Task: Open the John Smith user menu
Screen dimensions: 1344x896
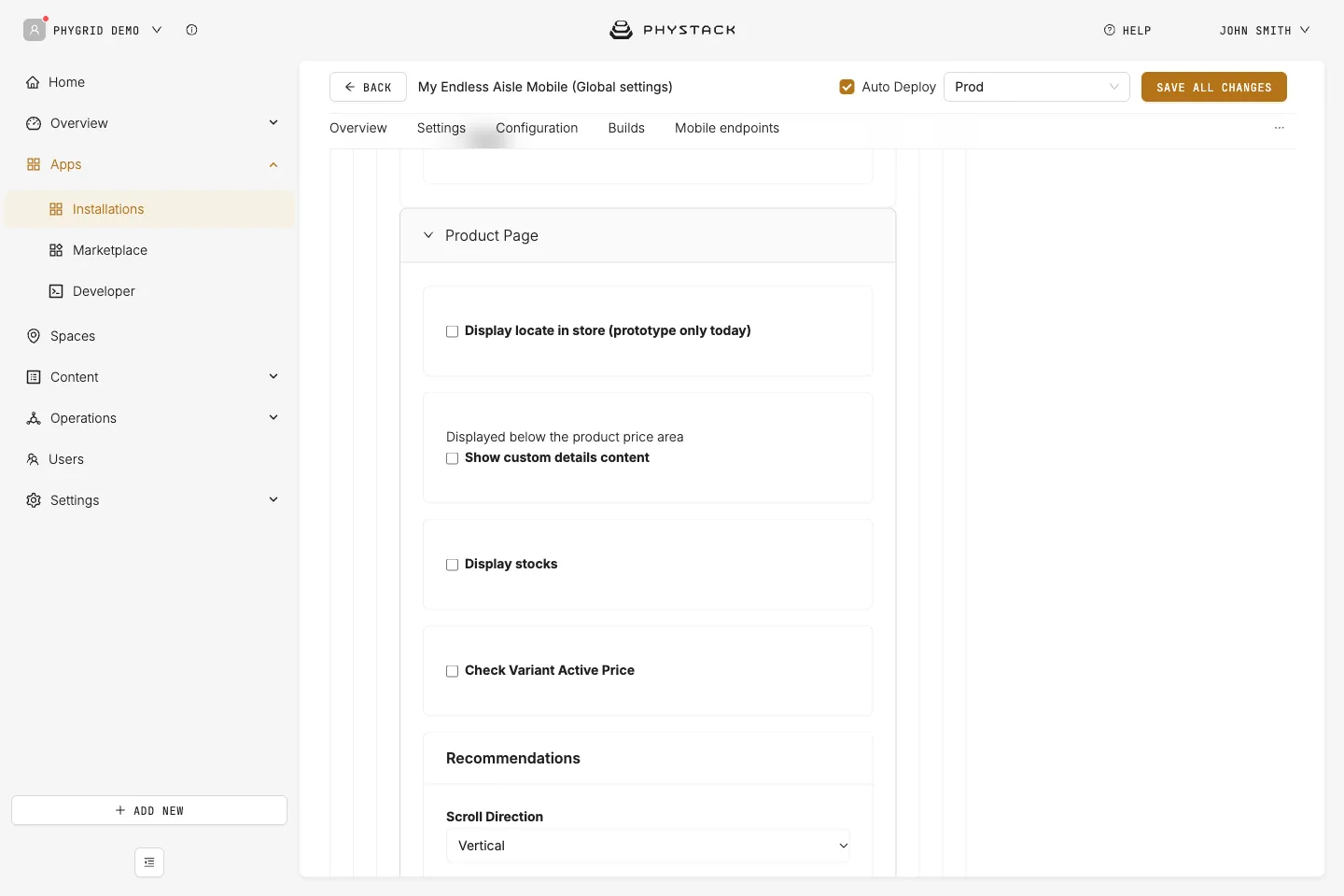Action: (1265, 30)
